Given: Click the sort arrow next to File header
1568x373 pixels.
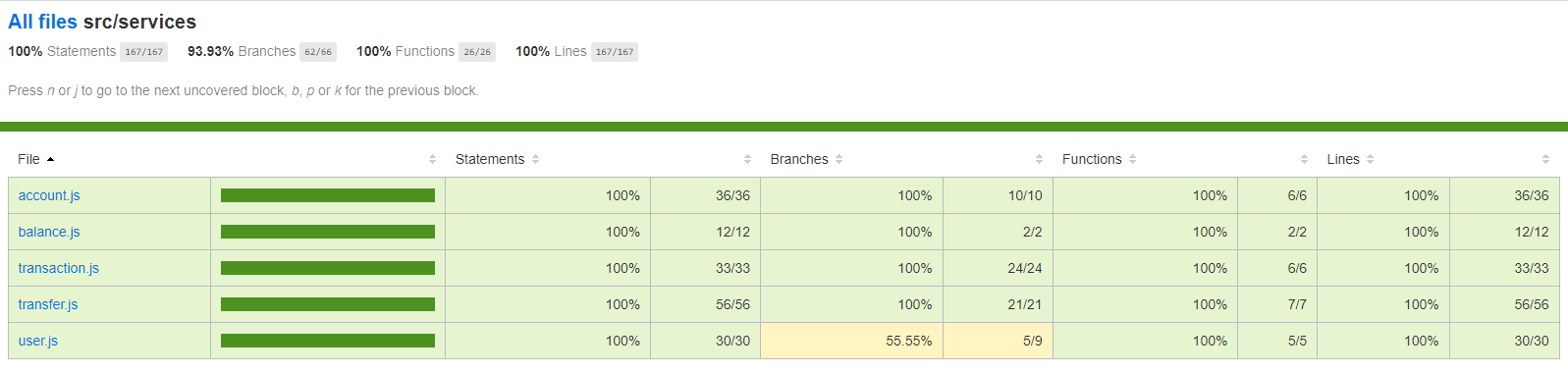Looking at the screenshot, I should pos(50,159).
